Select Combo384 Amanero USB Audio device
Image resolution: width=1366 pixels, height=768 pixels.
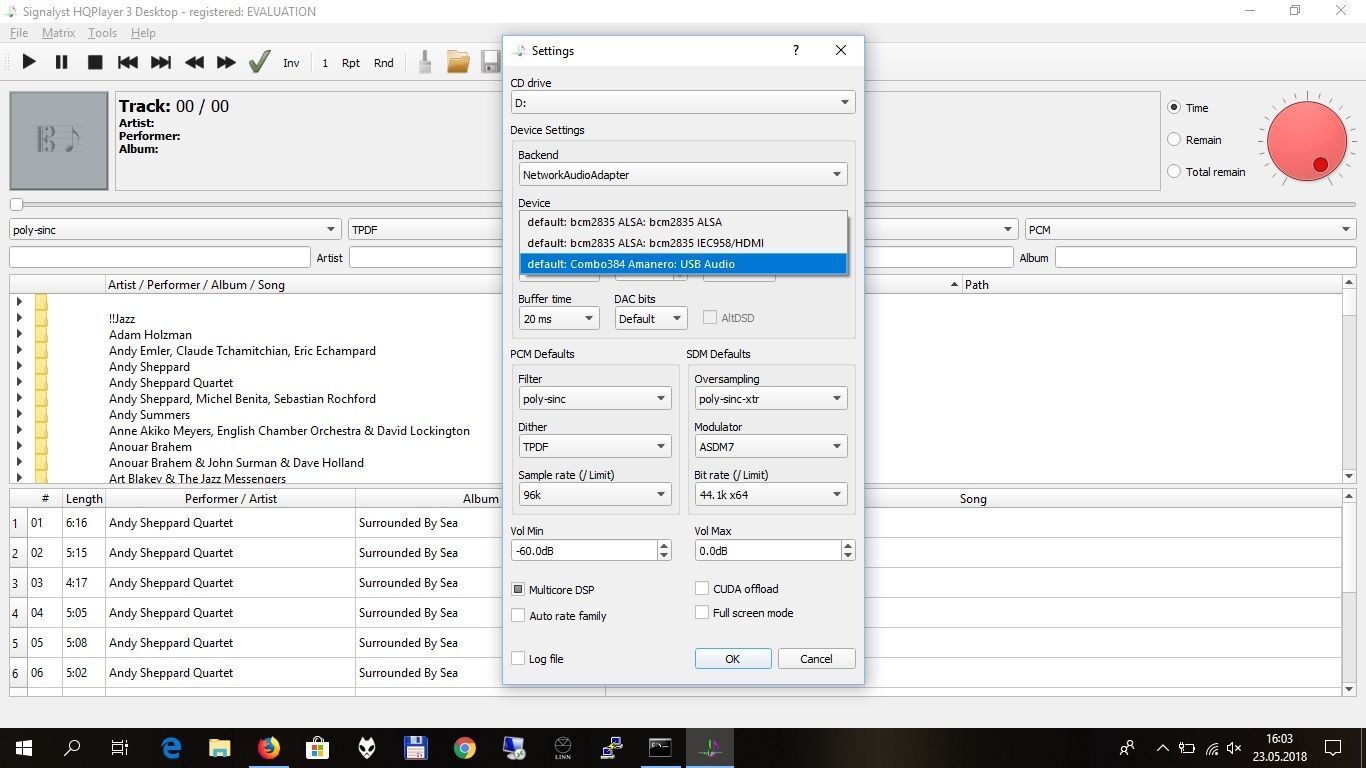(683, 264)
